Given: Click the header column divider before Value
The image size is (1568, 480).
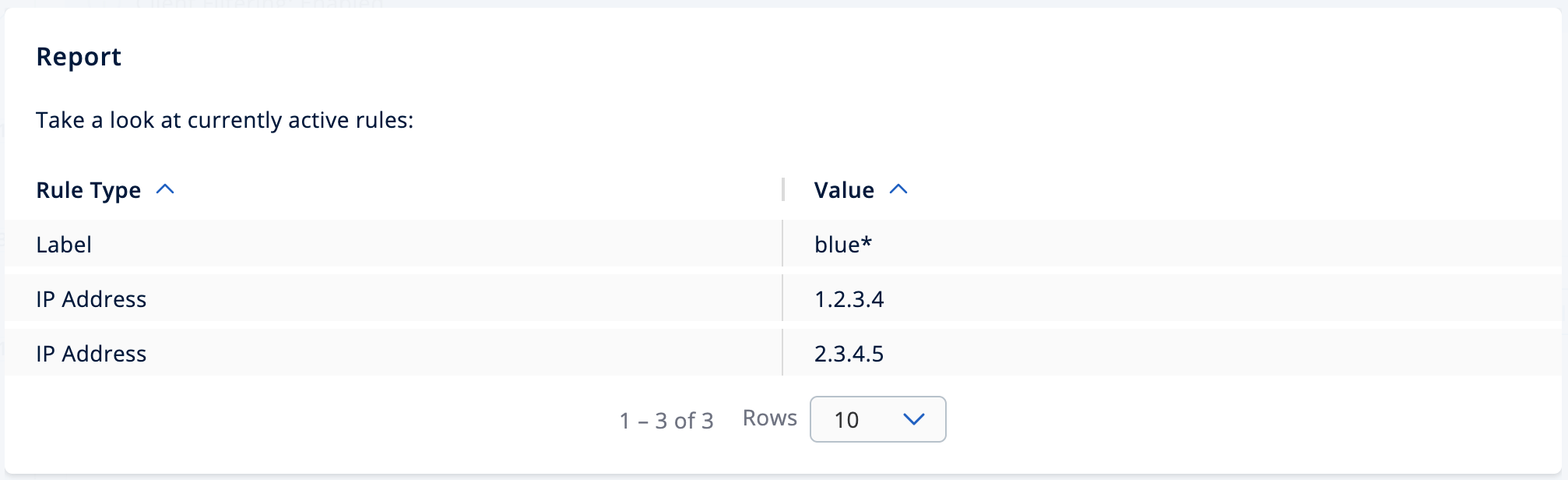Looking at the screenshot, I should 782,189.
